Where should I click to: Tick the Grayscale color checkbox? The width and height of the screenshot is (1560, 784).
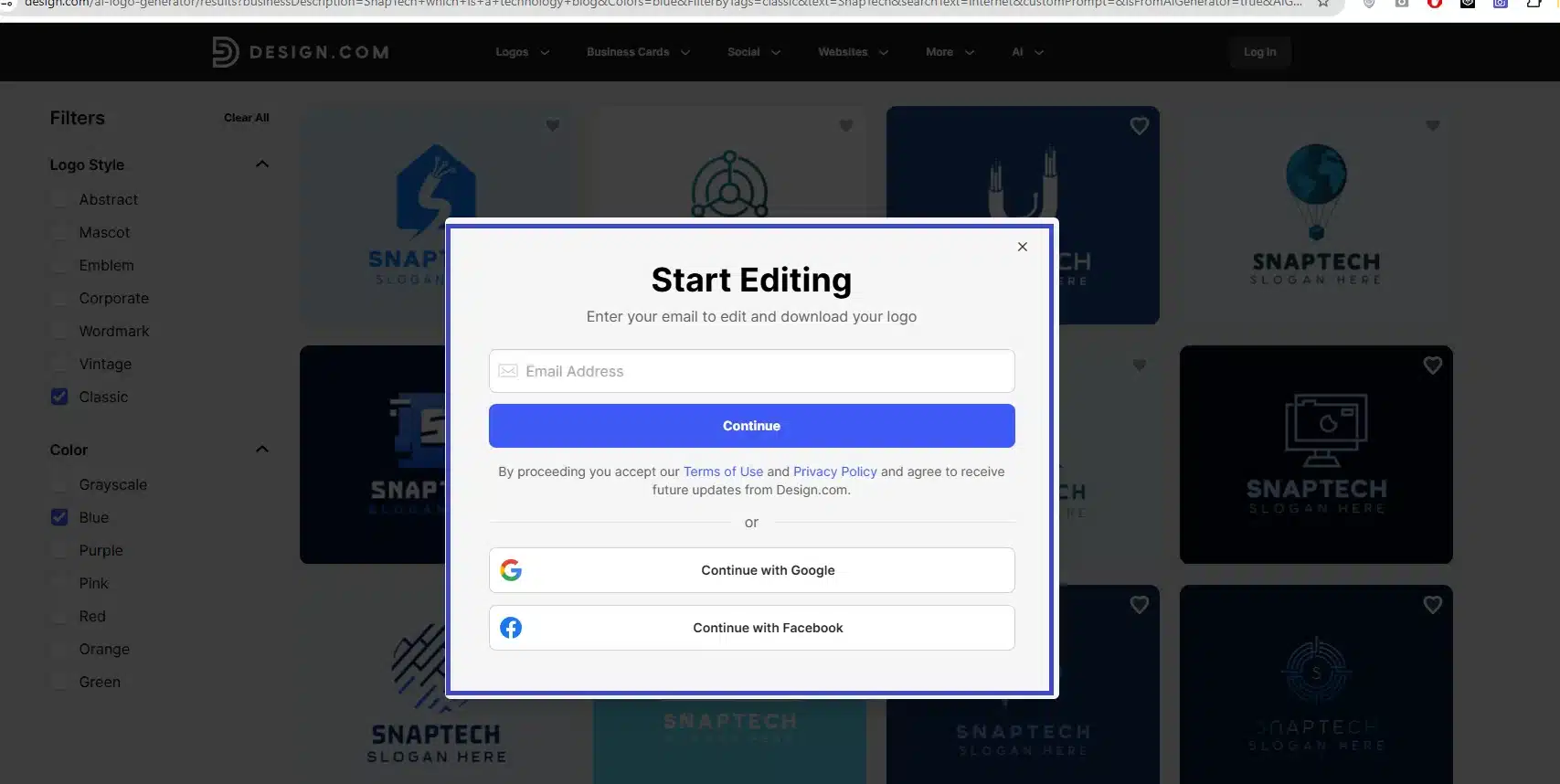coord(59,484)
